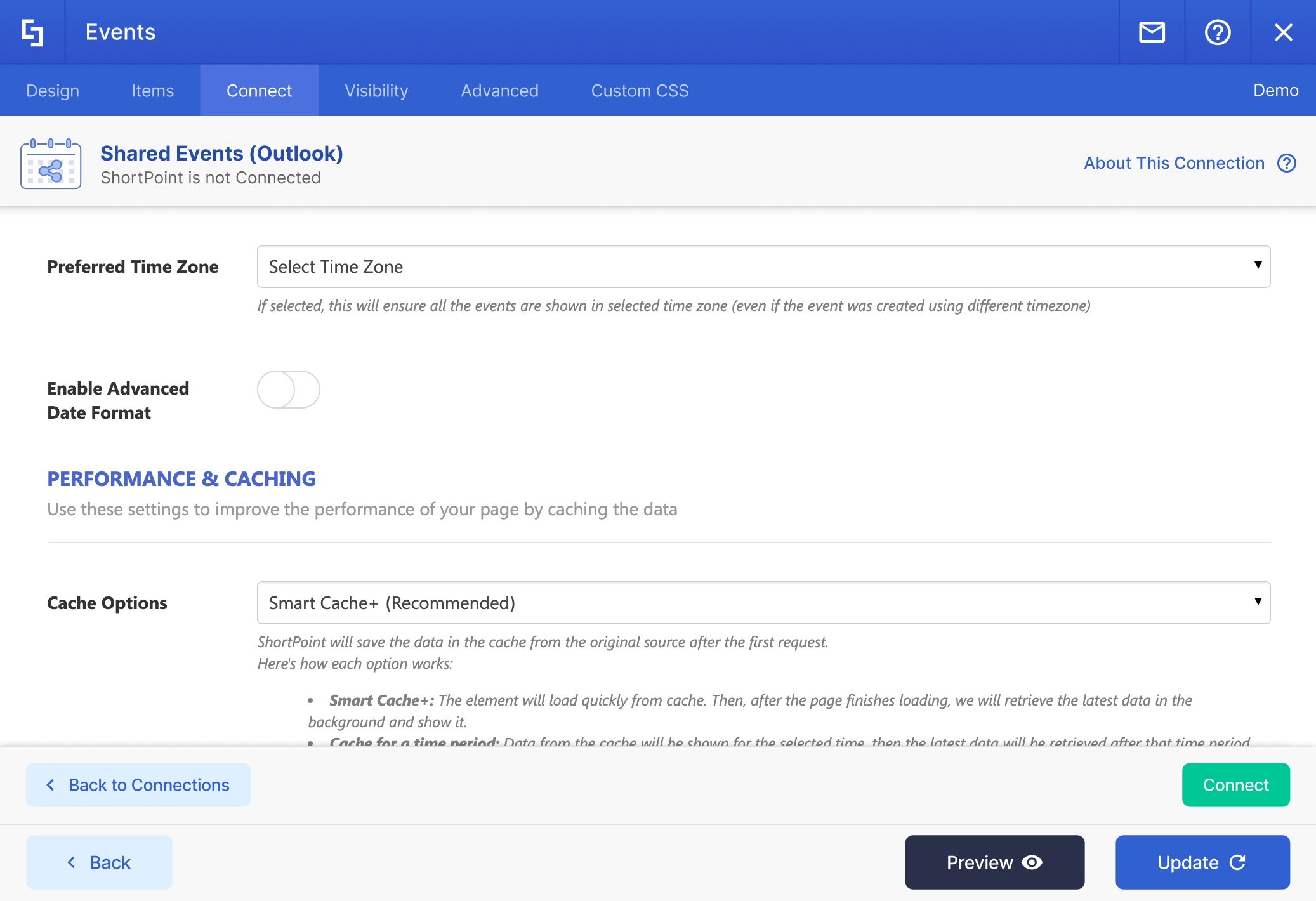Open About This Connection link
Screen dimensions: 1316x901
click(1174, 164)
